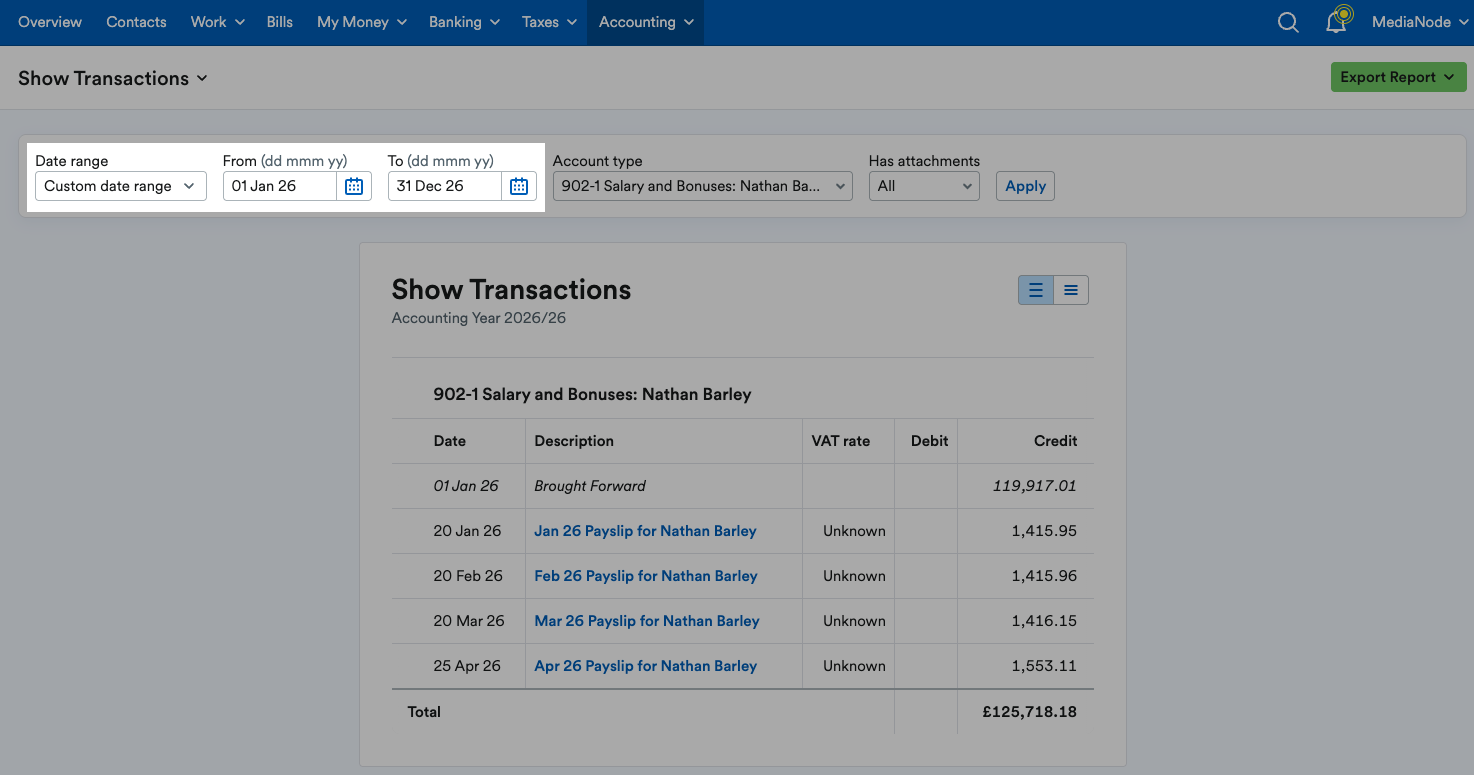Click the 20 Jan 26 date cell
This screenshot has height=775, width=1474.
point(467,531)
